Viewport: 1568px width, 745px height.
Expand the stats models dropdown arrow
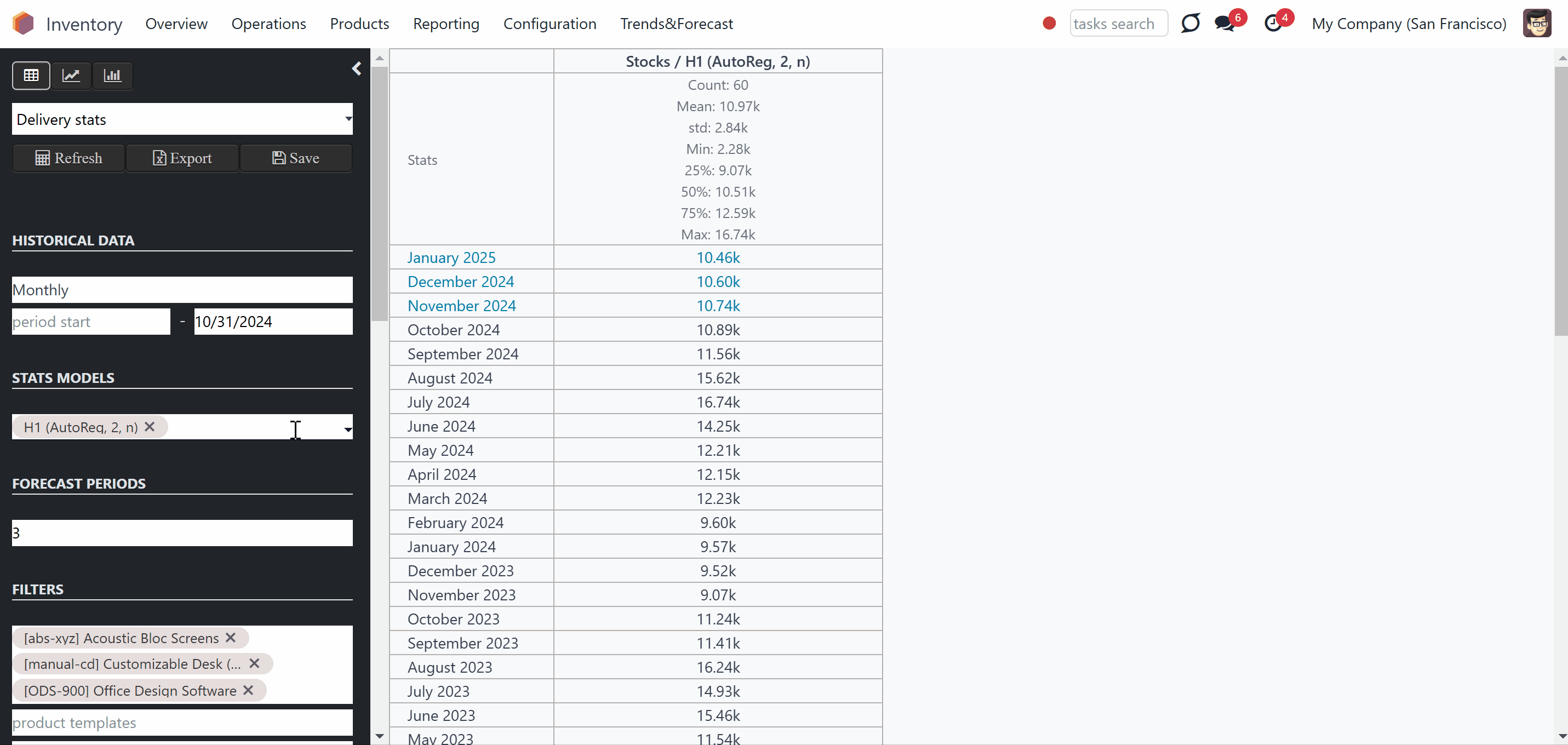click(347, 429)
